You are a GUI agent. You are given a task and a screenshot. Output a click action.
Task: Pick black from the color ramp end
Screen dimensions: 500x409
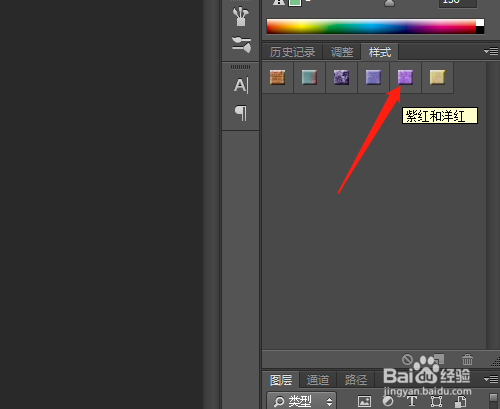[480, 30]
